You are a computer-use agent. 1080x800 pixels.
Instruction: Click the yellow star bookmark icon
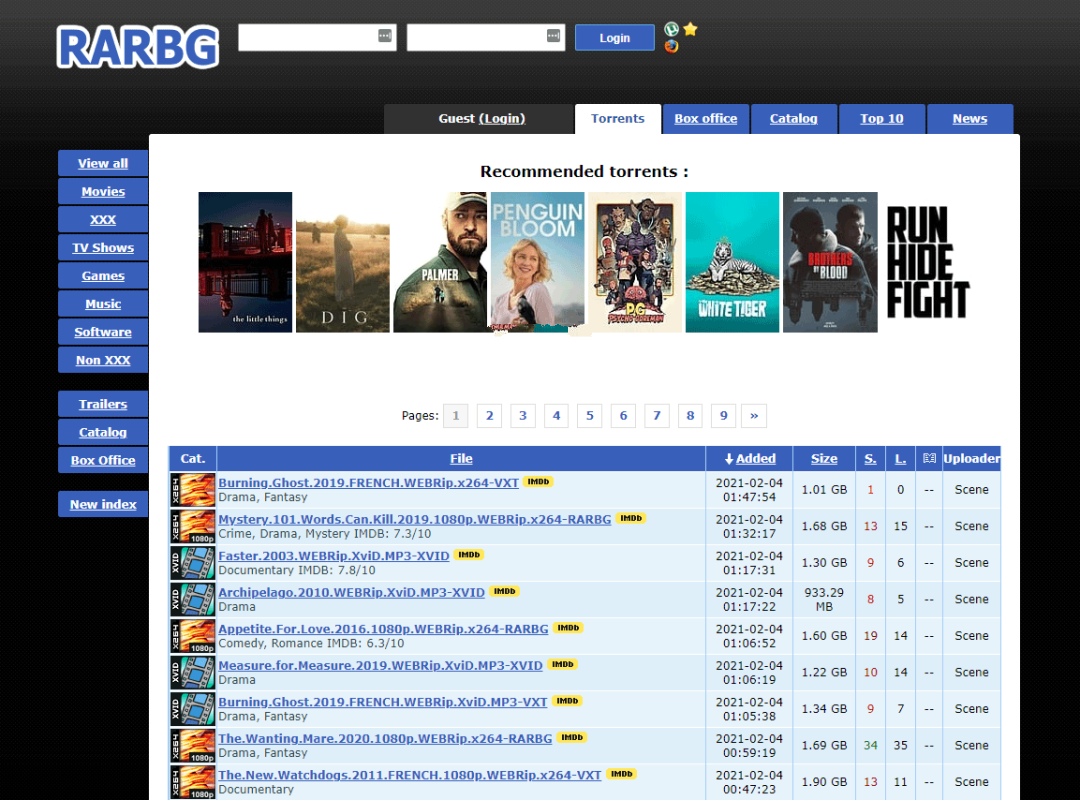click(x=690, y=29)
